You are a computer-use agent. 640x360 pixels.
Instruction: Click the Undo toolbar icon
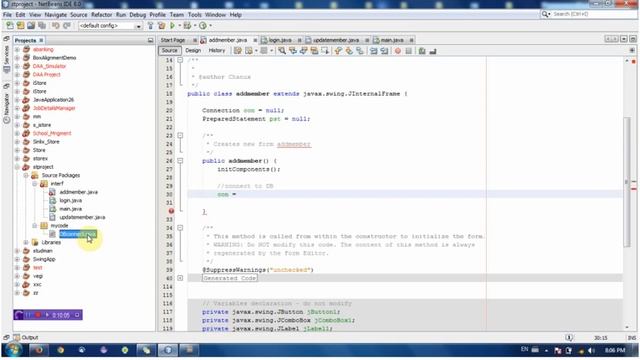click(x=56, y=26)
